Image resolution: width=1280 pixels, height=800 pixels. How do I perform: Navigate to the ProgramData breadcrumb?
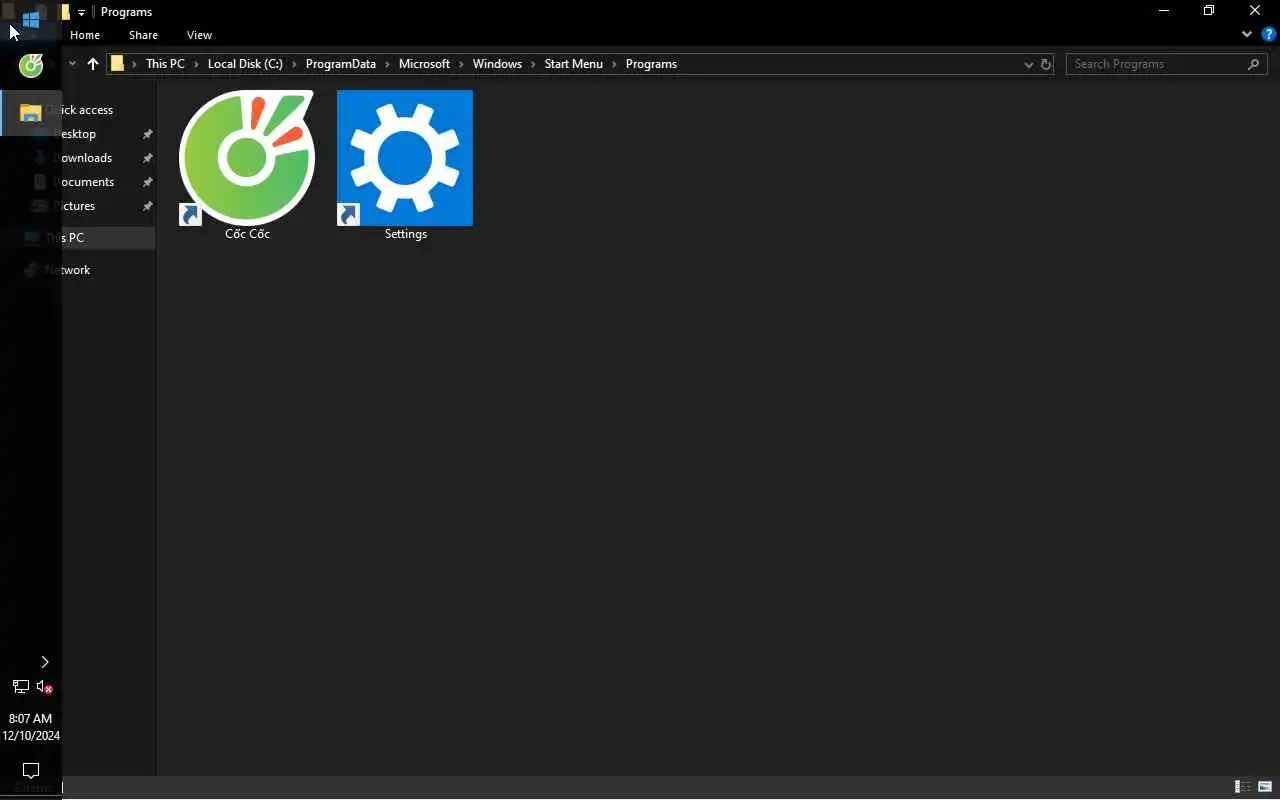341,64
